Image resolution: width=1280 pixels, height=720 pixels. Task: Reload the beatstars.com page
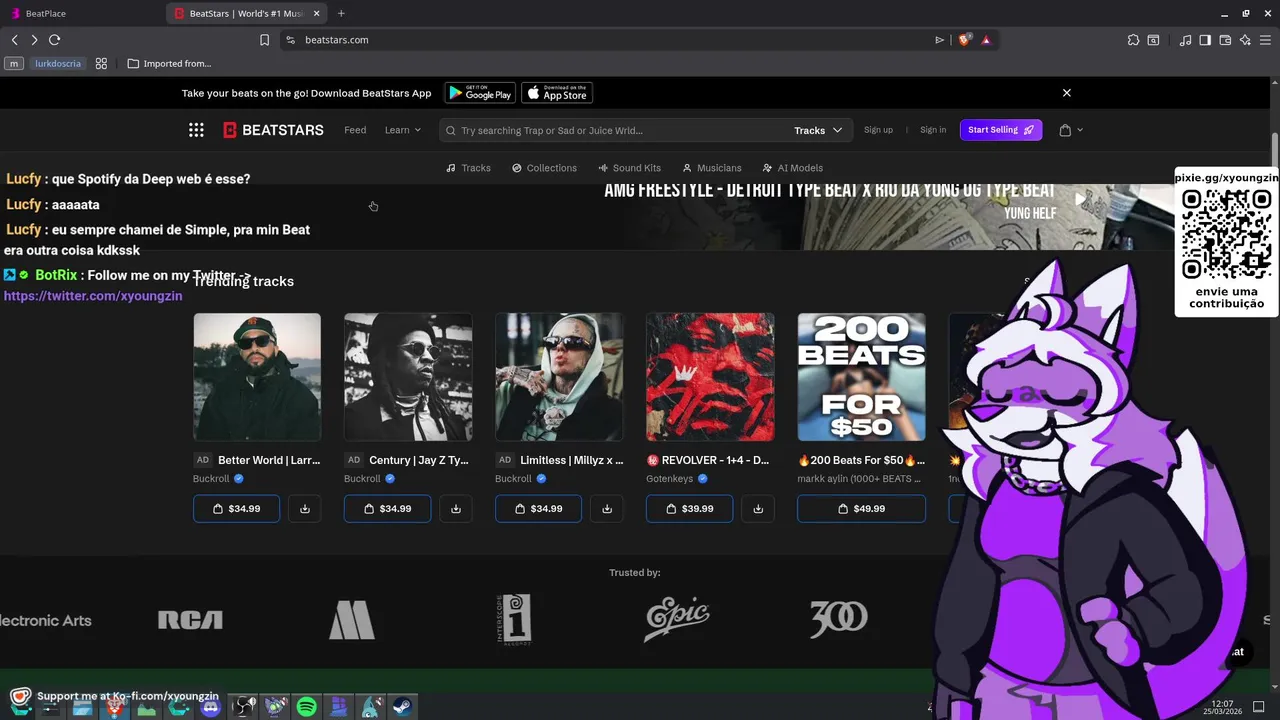[54, 40]
